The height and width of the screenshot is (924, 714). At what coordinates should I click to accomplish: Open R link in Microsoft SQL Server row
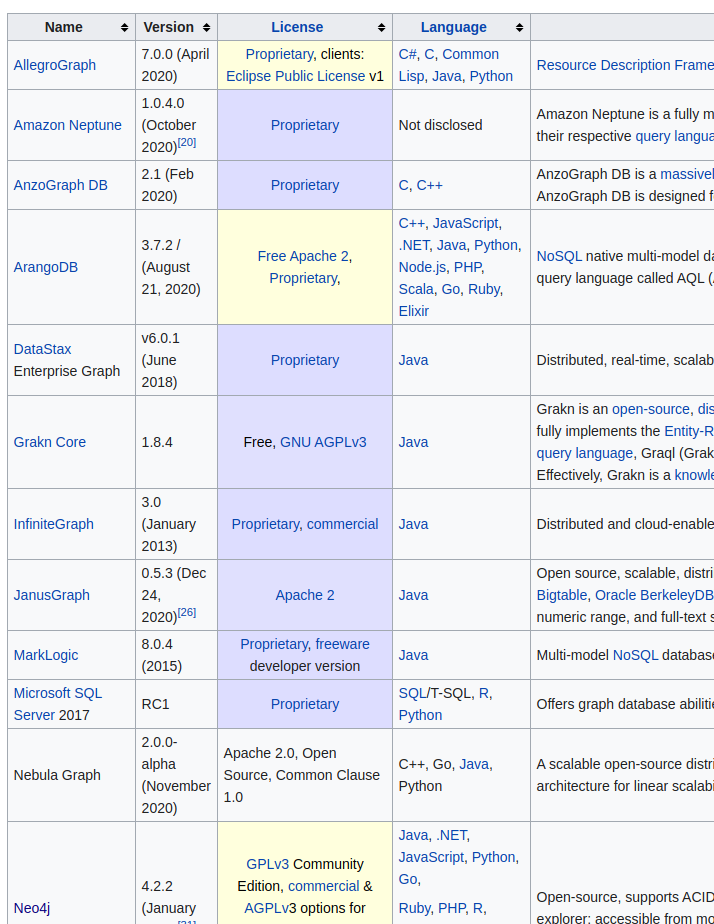coord(484,694)
